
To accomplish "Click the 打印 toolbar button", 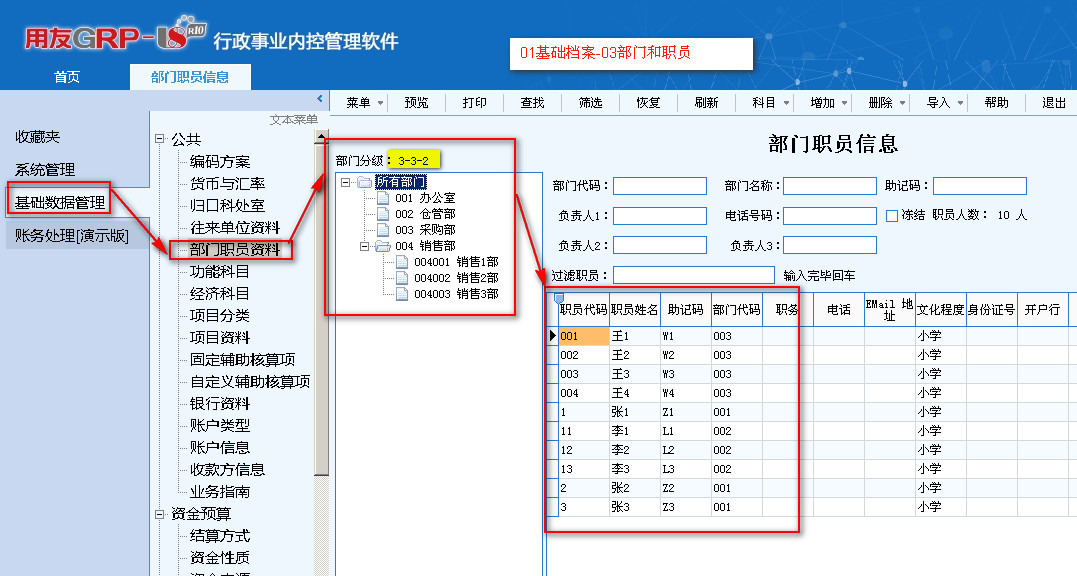I will coord(475,103).
